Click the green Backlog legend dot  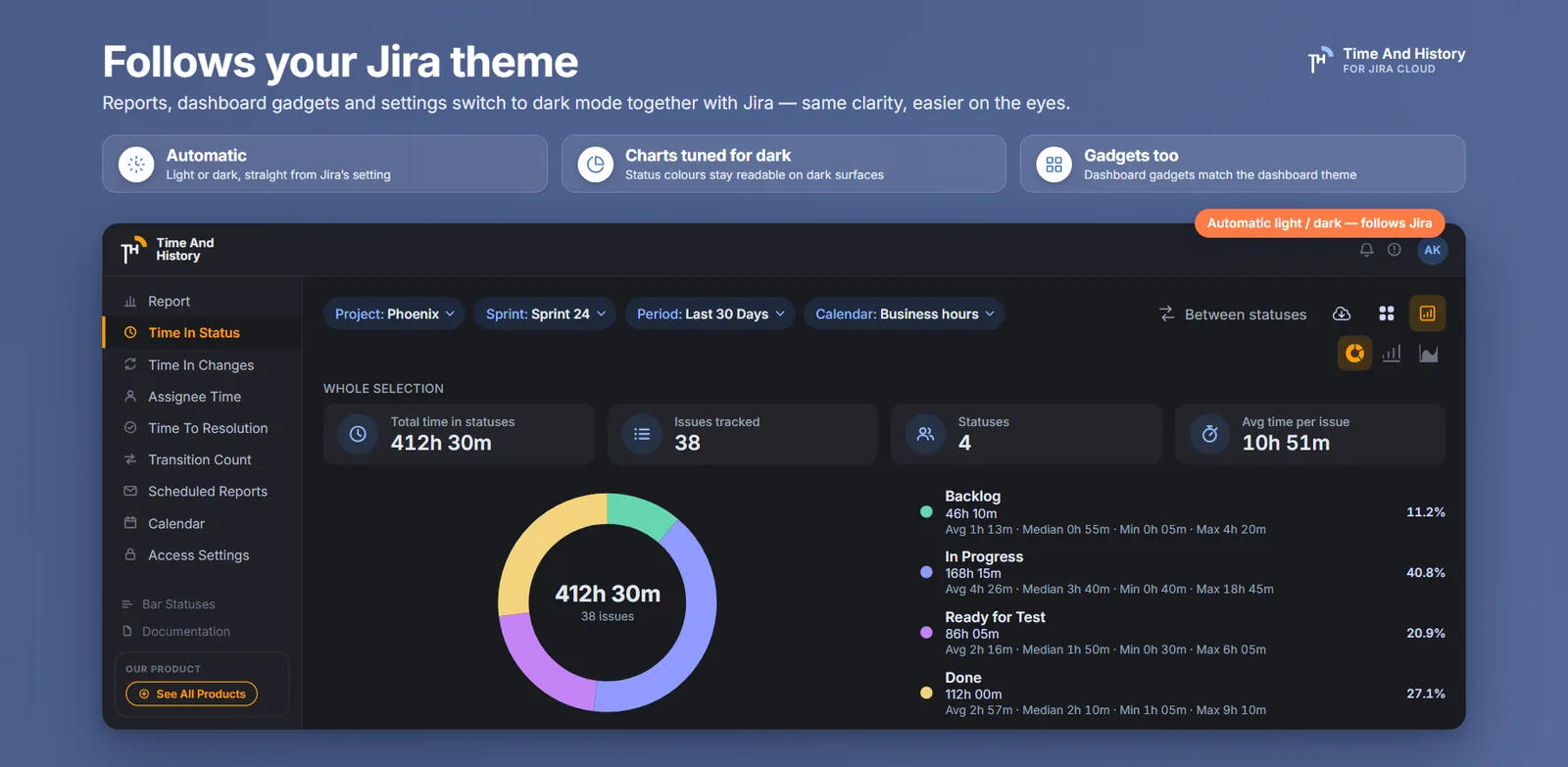[926, 511]
